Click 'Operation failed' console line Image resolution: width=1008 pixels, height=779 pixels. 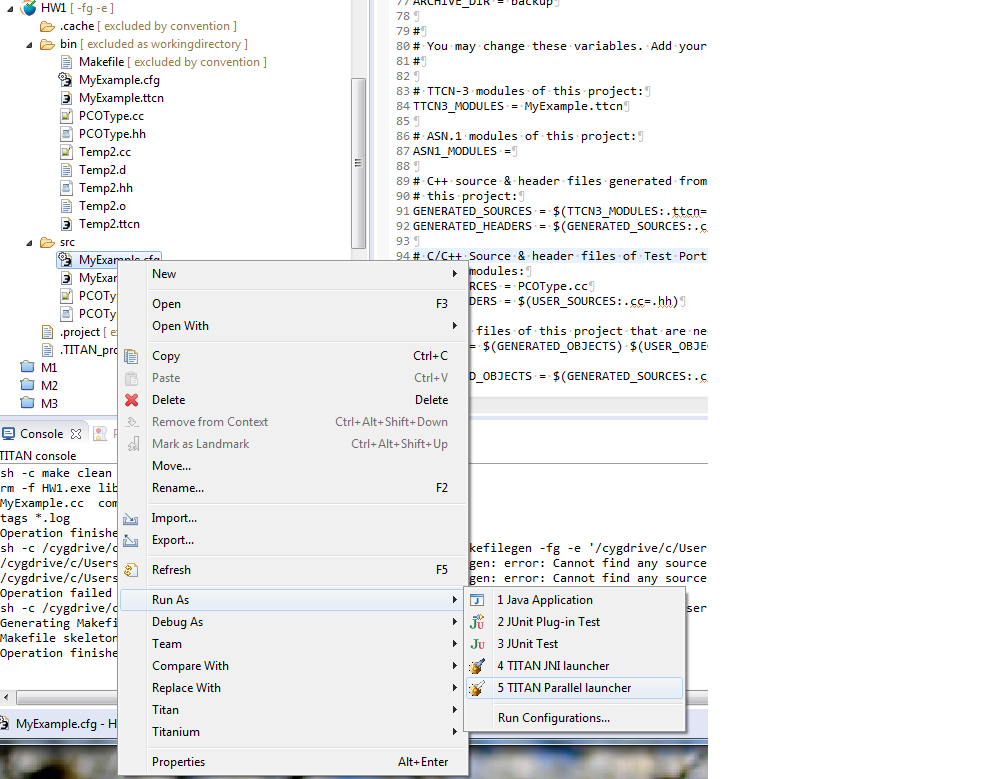[56, 593]
